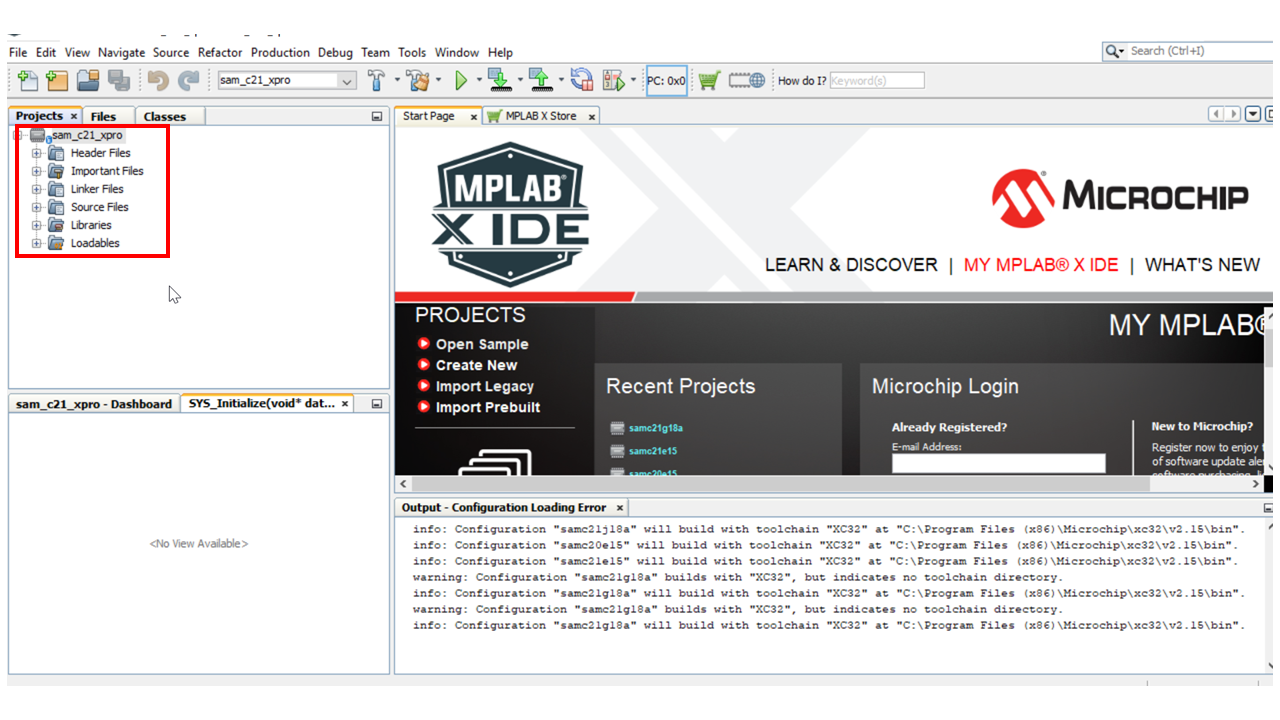
Task: Click the New Project toolbar icon
Action: [x=57, y=81]
